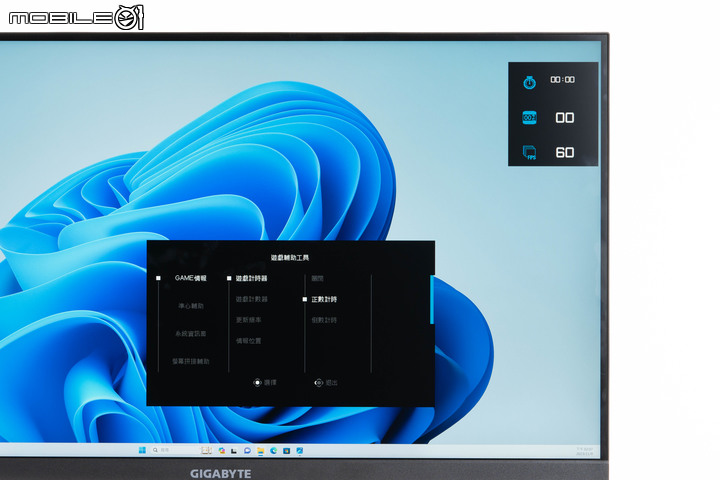Click the taskbar search box

[x=181, y=450]
